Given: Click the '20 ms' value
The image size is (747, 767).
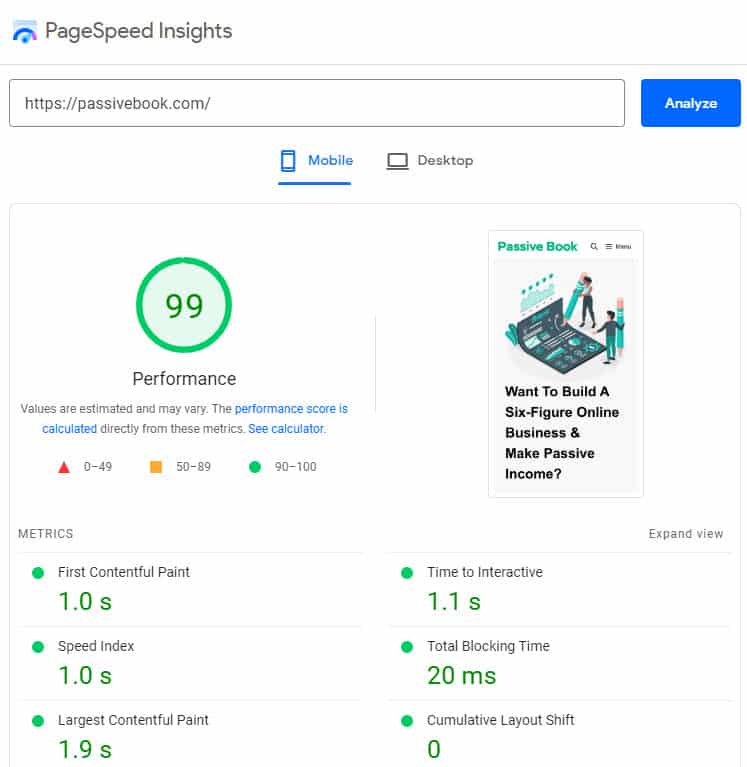Looking at the screenshot, I should (461, 676).
